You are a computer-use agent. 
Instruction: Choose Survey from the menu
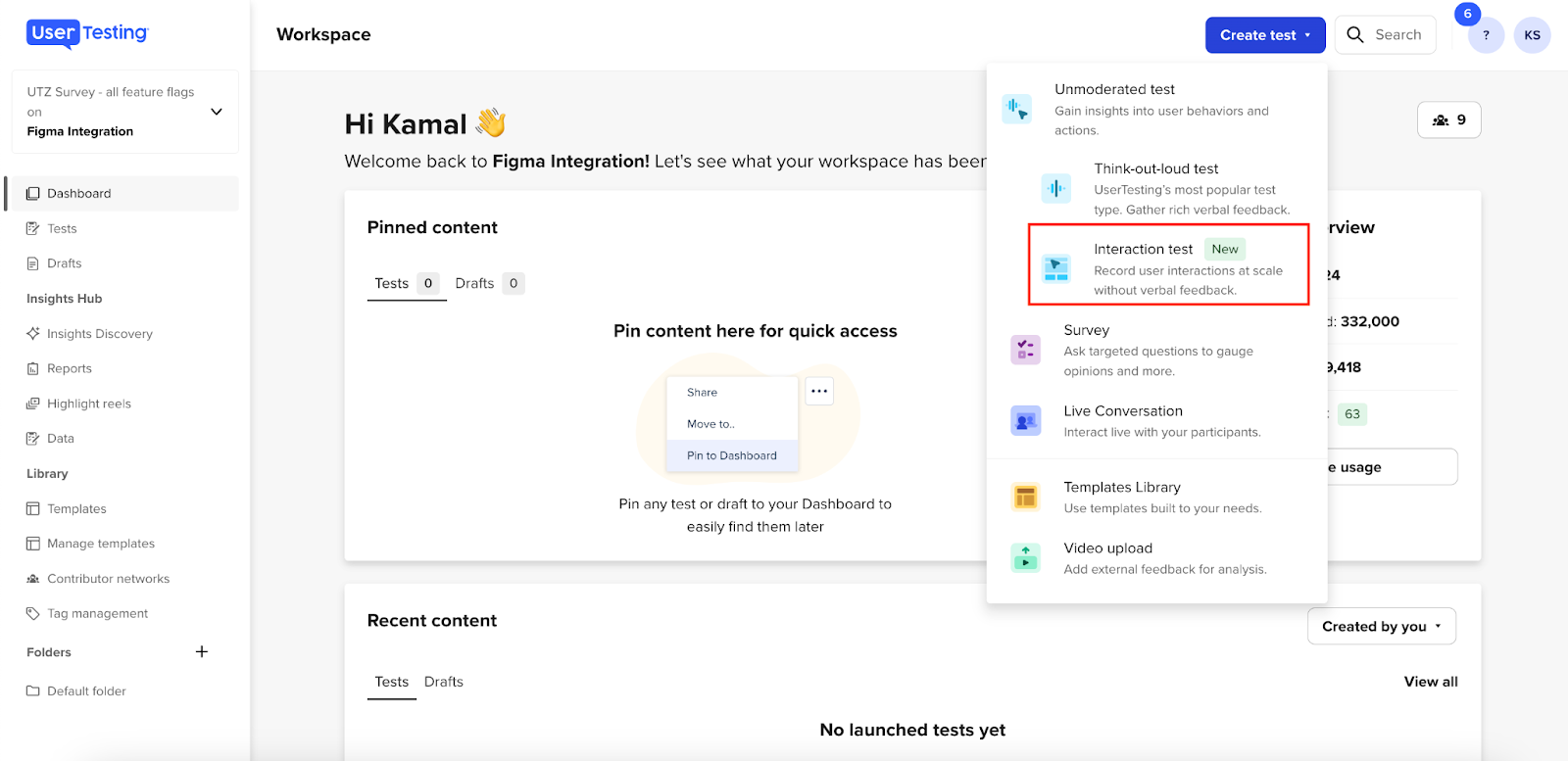coord(1156,350)
